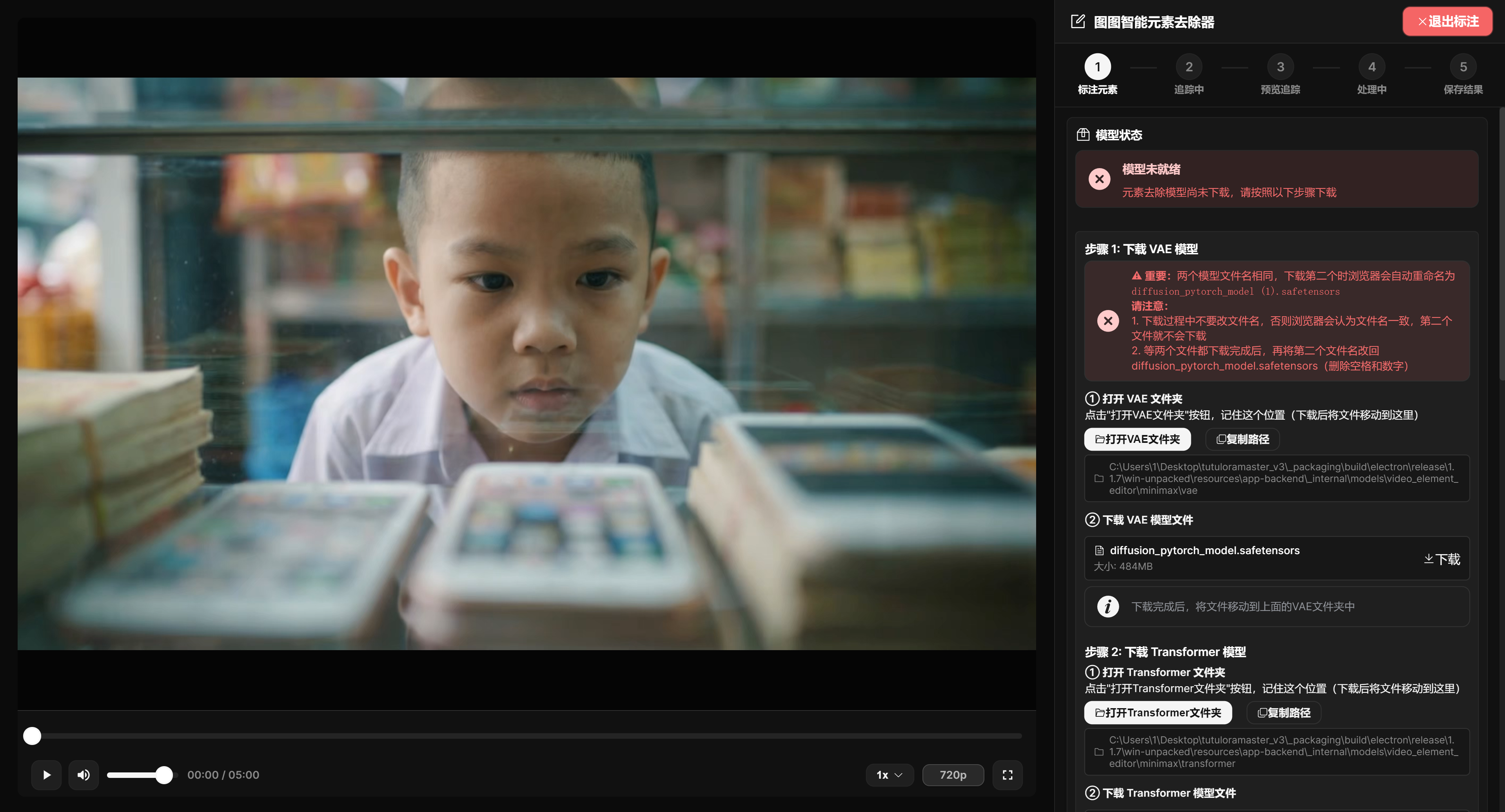Play the video

[x=47, y=775]
